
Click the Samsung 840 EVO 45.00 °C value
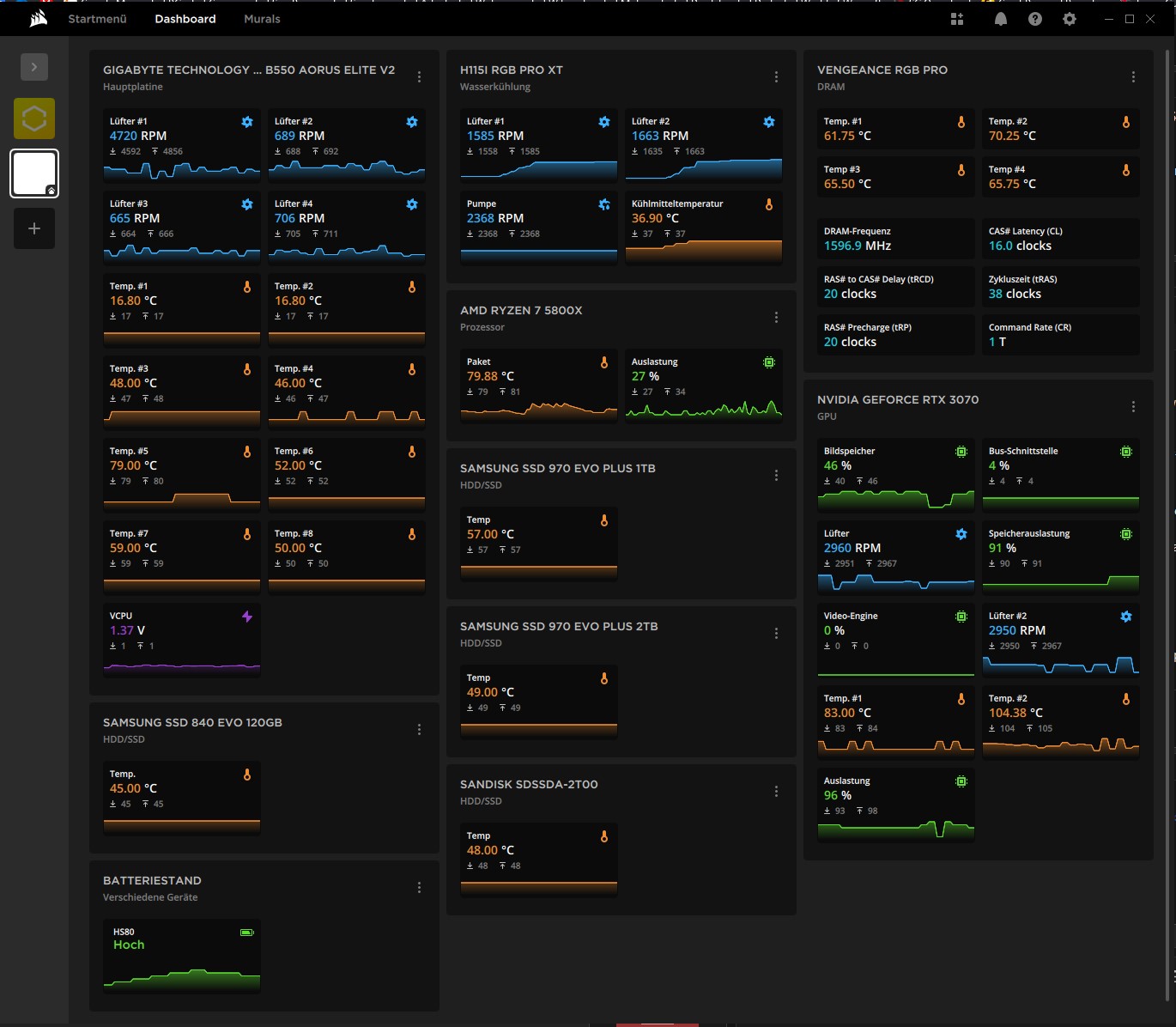pos(133,788)
